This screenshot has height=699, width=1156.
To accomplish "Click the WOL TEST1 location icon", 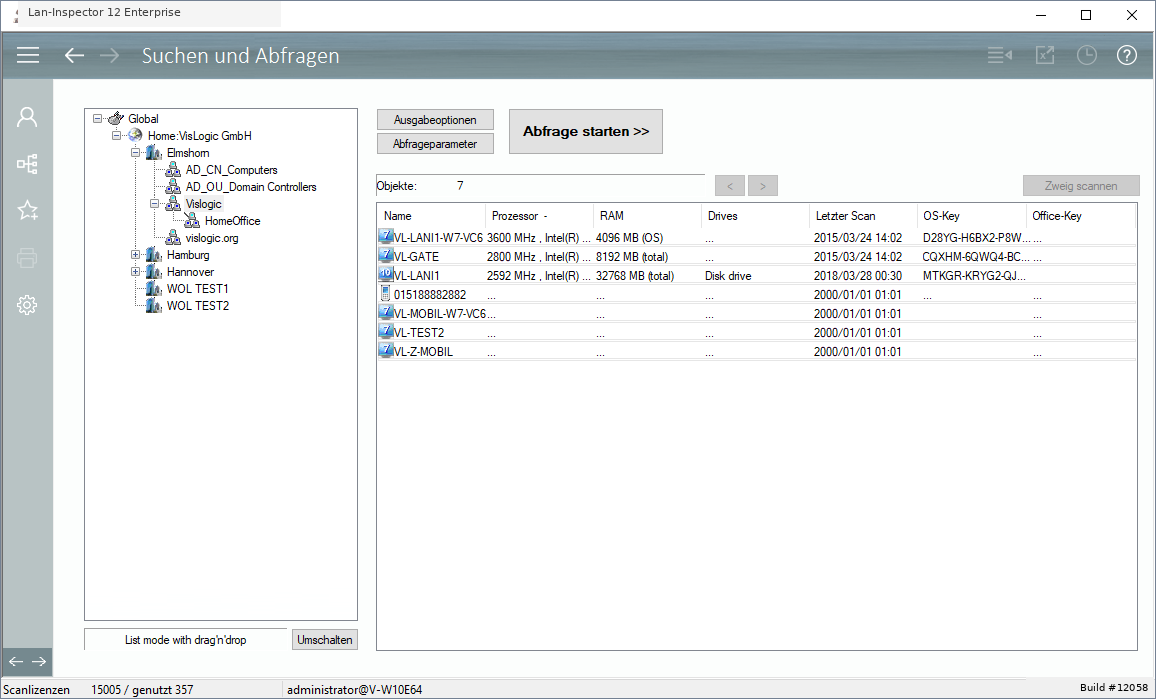I will point(153,288).
